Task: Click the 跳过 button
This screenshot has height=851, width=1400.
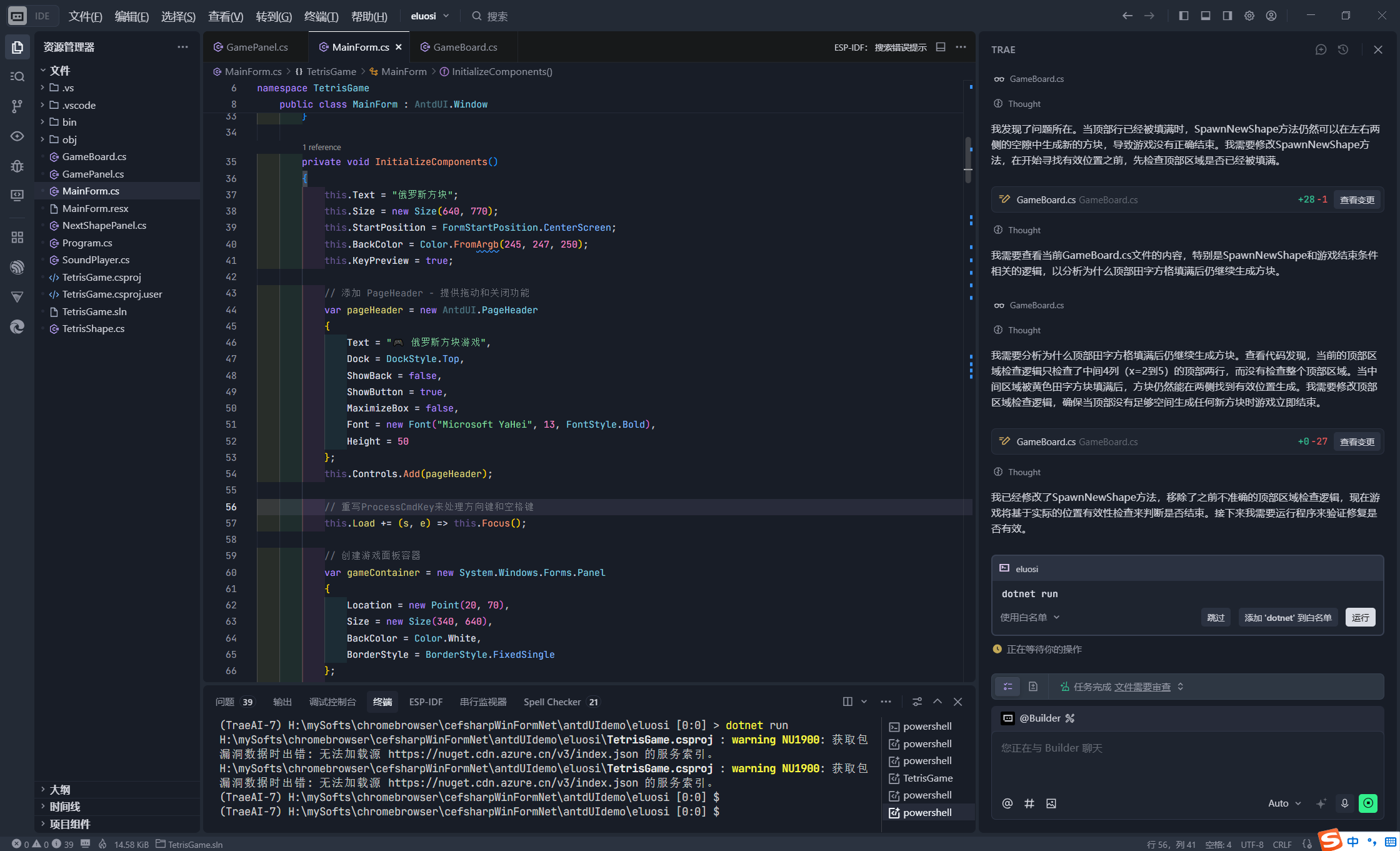Action: tap(1216, 617)
